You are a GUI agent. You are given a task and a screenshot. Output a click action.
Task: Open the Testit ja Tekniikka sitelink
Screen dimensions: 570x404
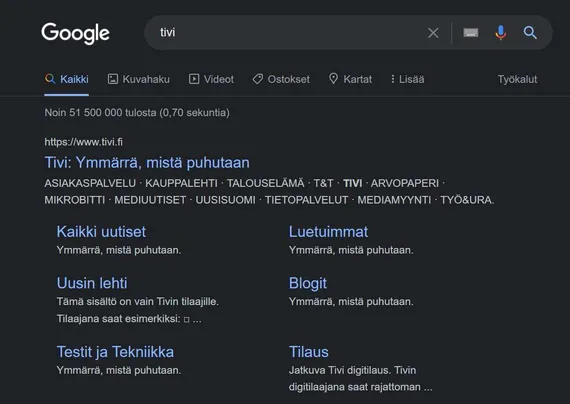click(x=115, y=352)
